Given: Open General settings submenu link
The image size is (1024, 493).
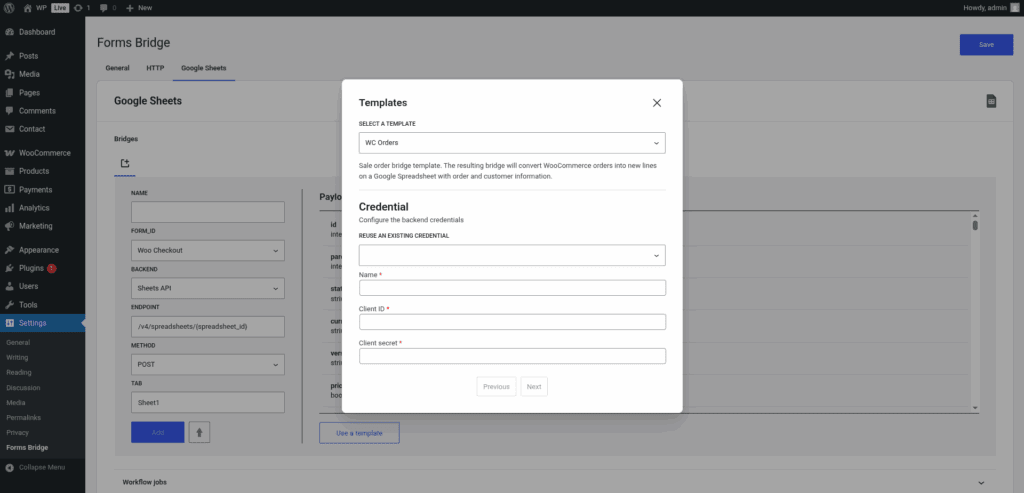Looking at the screenshot, I should (x=18, y=342).
